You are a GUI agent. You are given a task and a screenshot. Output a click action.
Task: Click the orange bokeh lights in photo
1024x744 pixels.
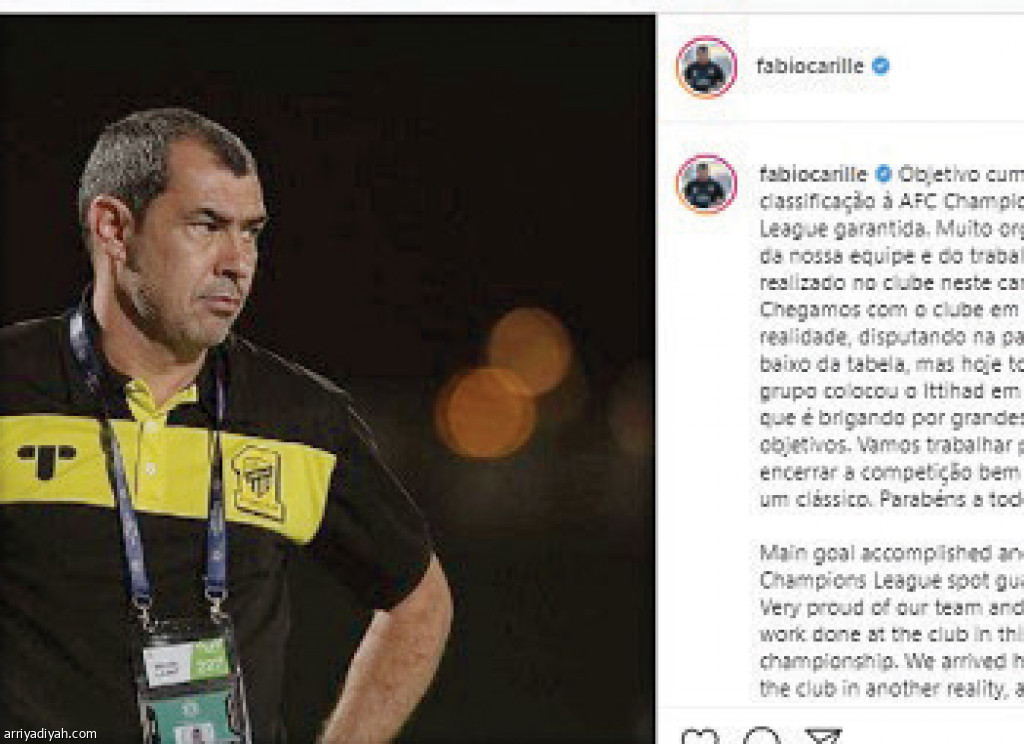tap(504, 383)
